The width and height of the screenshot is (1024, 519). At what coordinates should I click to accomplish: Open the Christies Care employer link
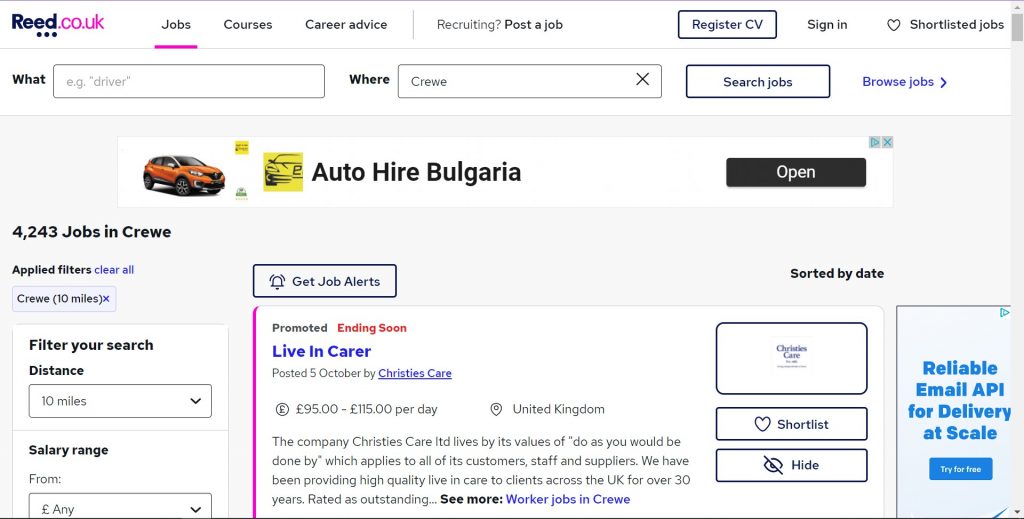click(x=415, y=373)
